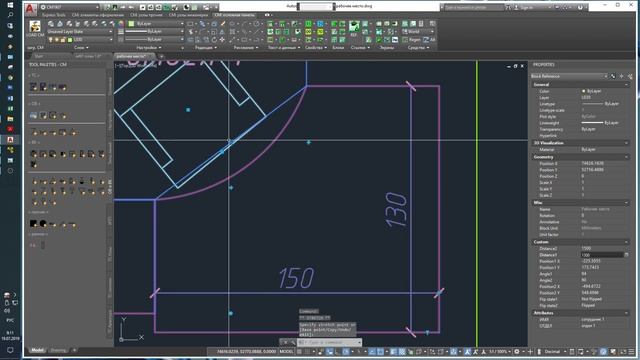Click the command line input field
Image resolution: width=640 pixels, height=360 pixels.
coord(330,342)
